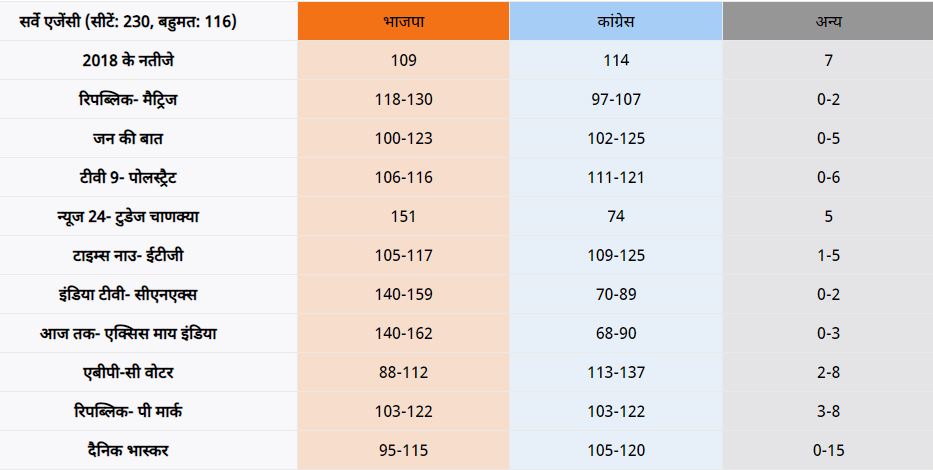
Task: Click the जन की बात row label
Action: [x=149, y=138]
